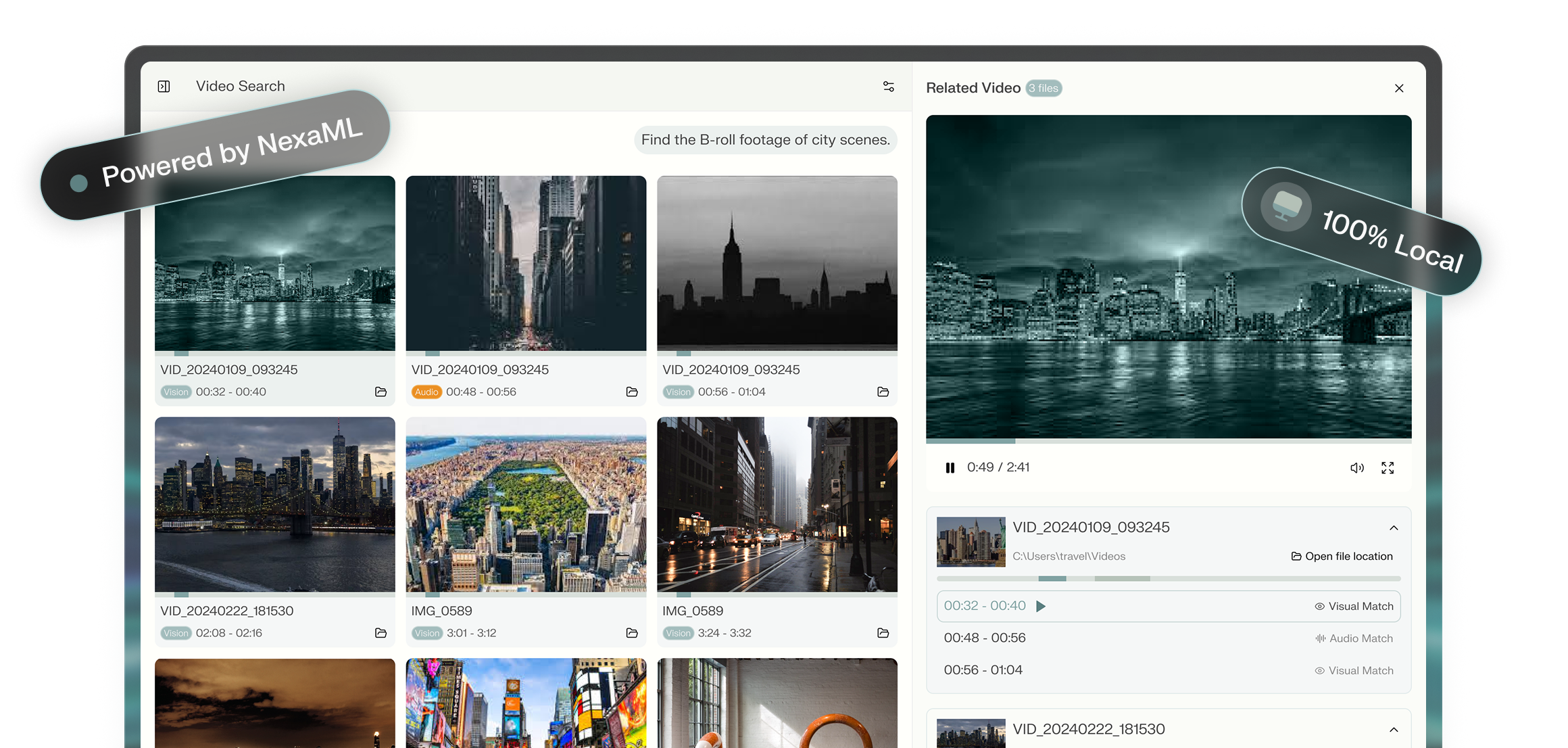
Task: Close the Related Video panel
Action: [1399, 89]
